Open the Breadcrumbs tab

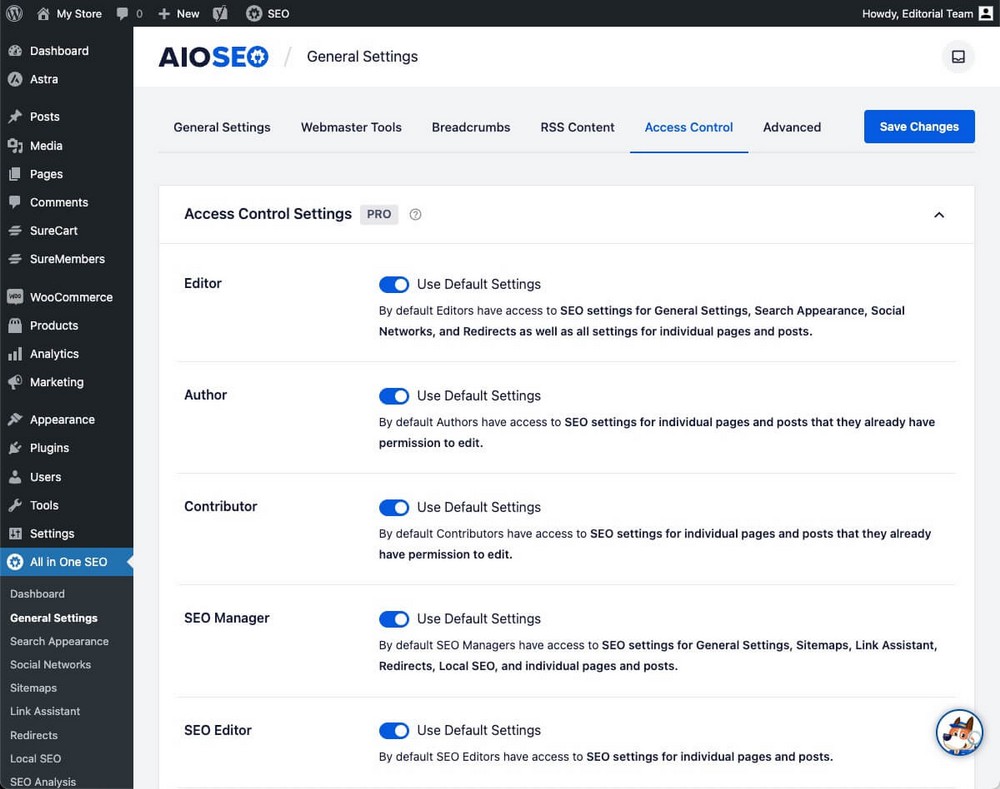471,127
